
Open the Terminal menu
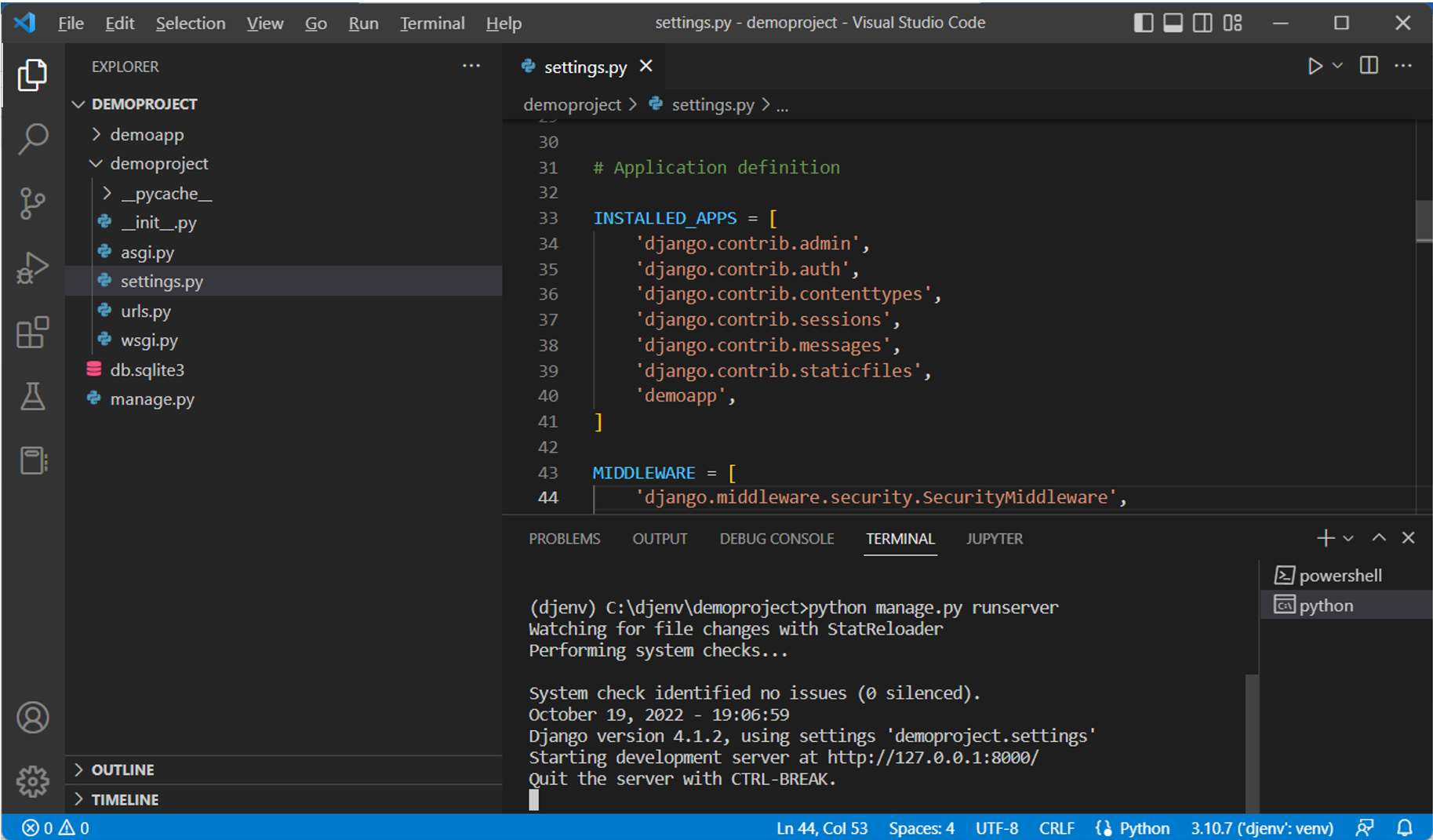432,24
